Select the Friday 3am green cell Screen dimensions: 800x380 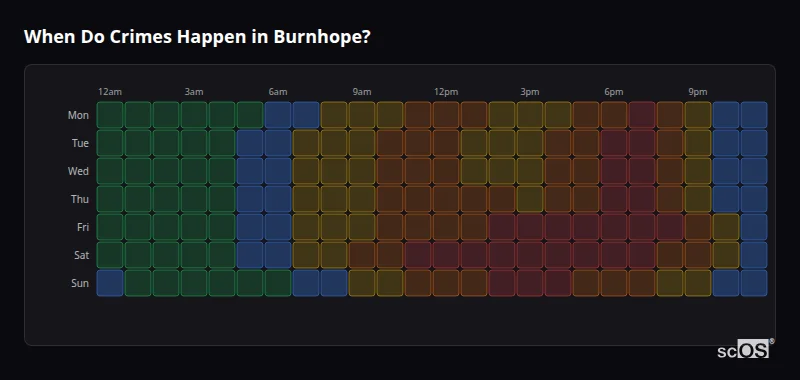(194, 227)
